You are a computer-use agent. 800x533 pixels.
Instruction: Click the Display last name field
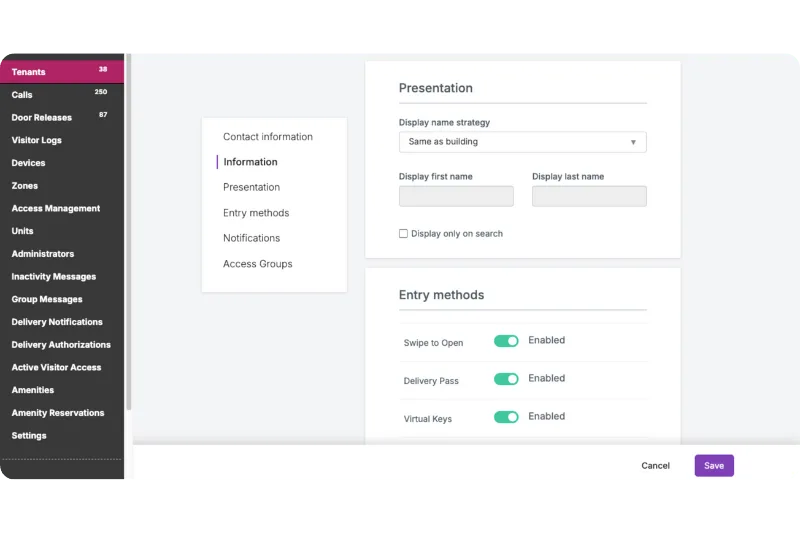point(589,196)
